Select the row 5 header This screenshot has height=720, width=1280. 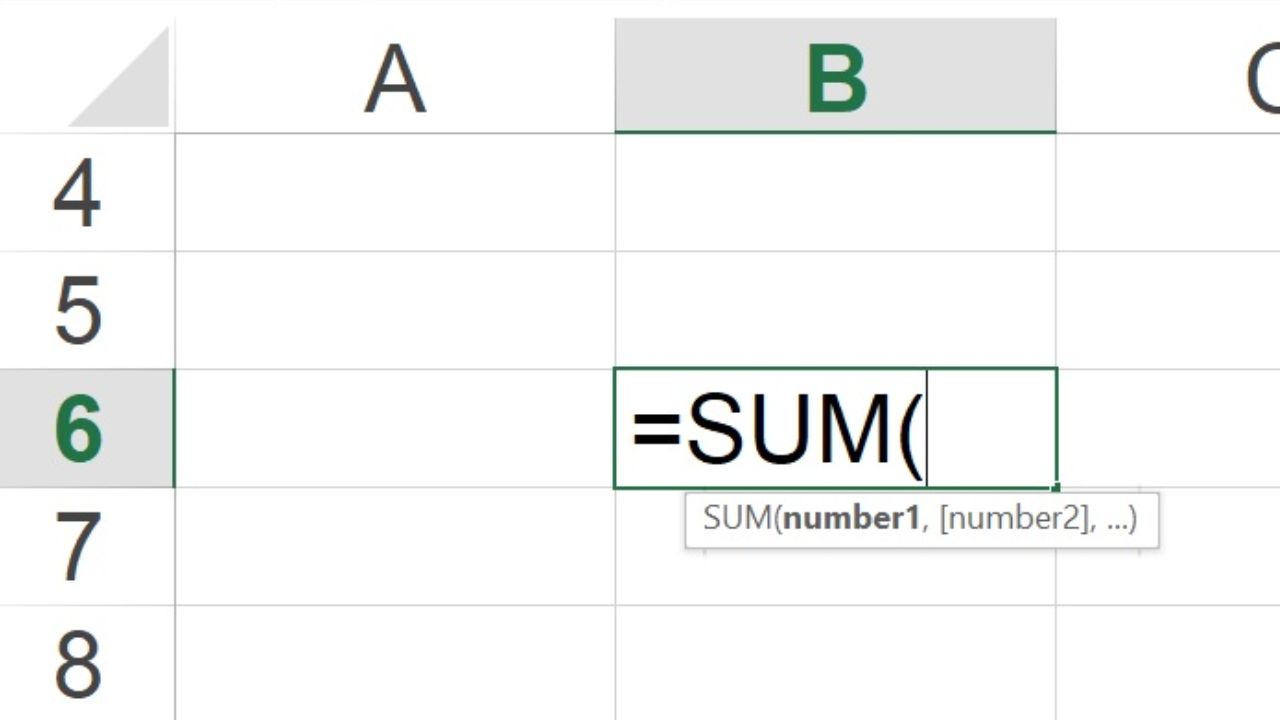point(78,310)
